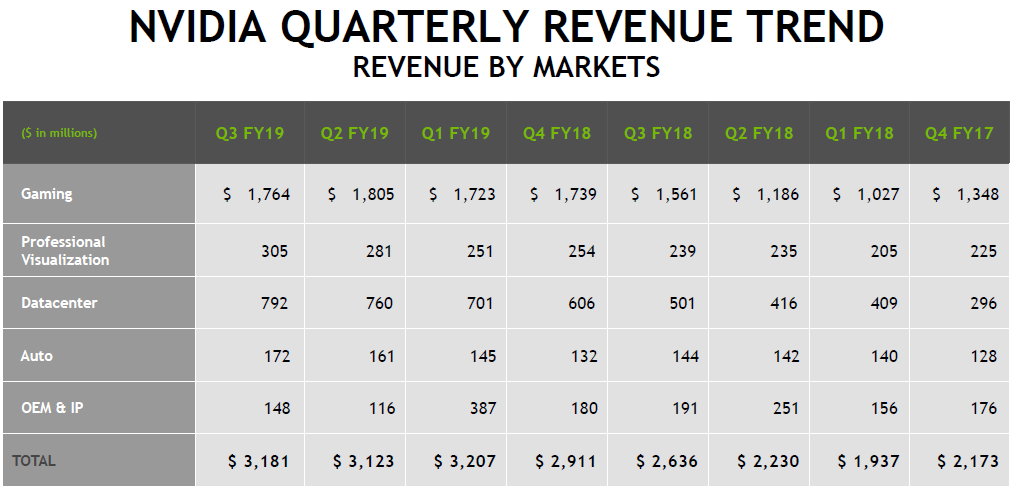Viewport: 1012px width, 488px height.
Task: Click the Q4 FY18 column header
Action: pyautogui.click(x=557, y=134)
